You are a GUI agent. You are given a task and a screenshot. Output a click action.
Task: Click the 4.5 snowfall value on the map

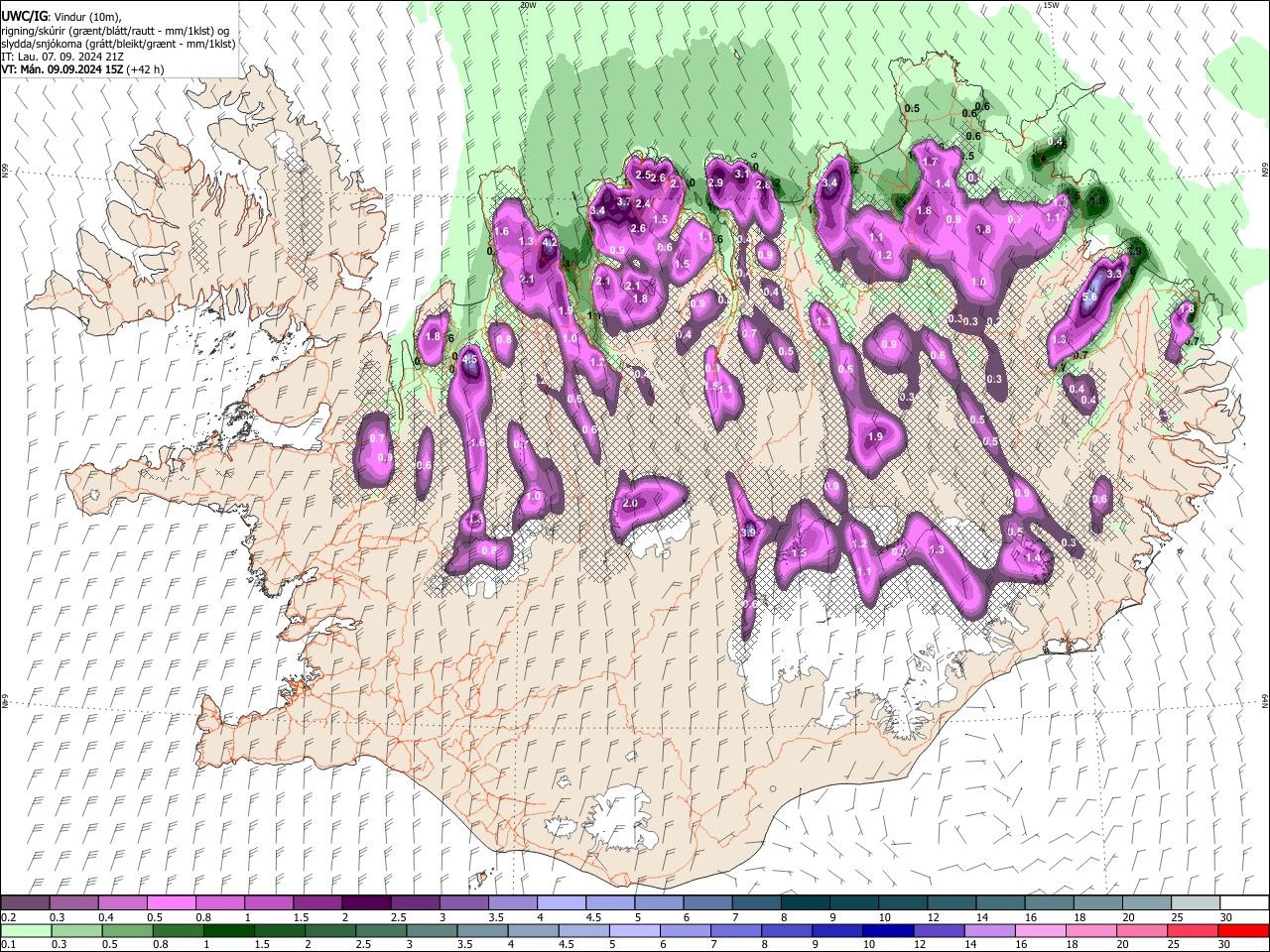pos(469,360)
